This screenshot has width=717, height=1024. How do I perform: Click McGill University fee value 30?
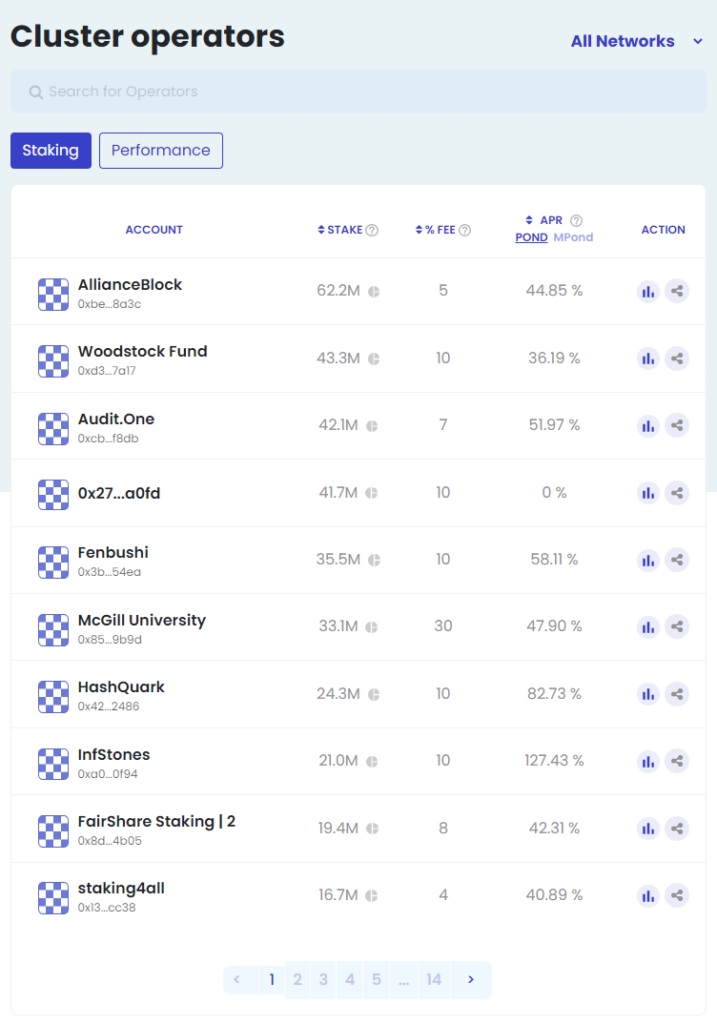[443, 626]
